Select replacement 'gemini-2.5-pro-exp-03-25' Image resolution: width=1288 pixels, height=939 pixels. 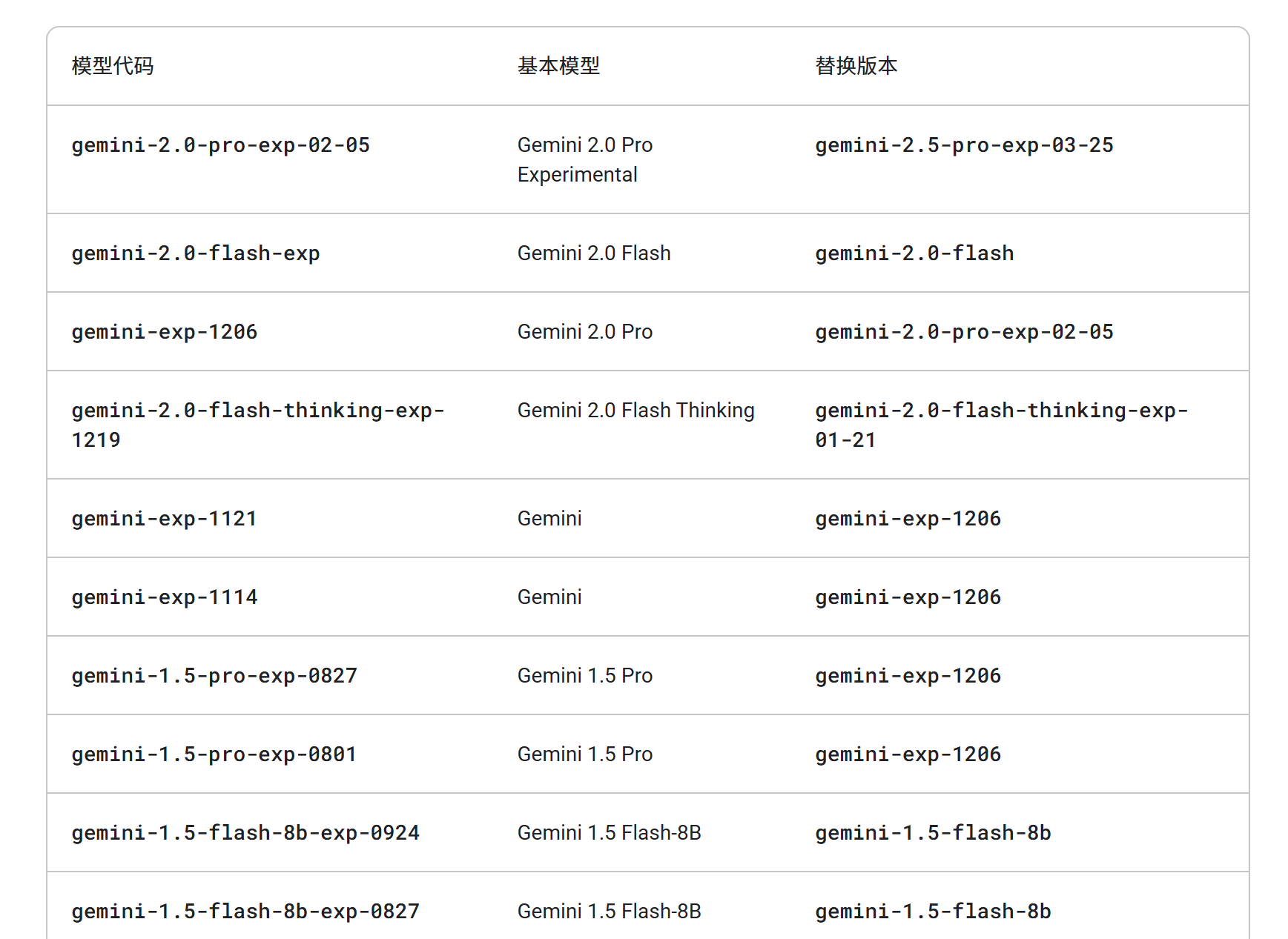point(965,145)
